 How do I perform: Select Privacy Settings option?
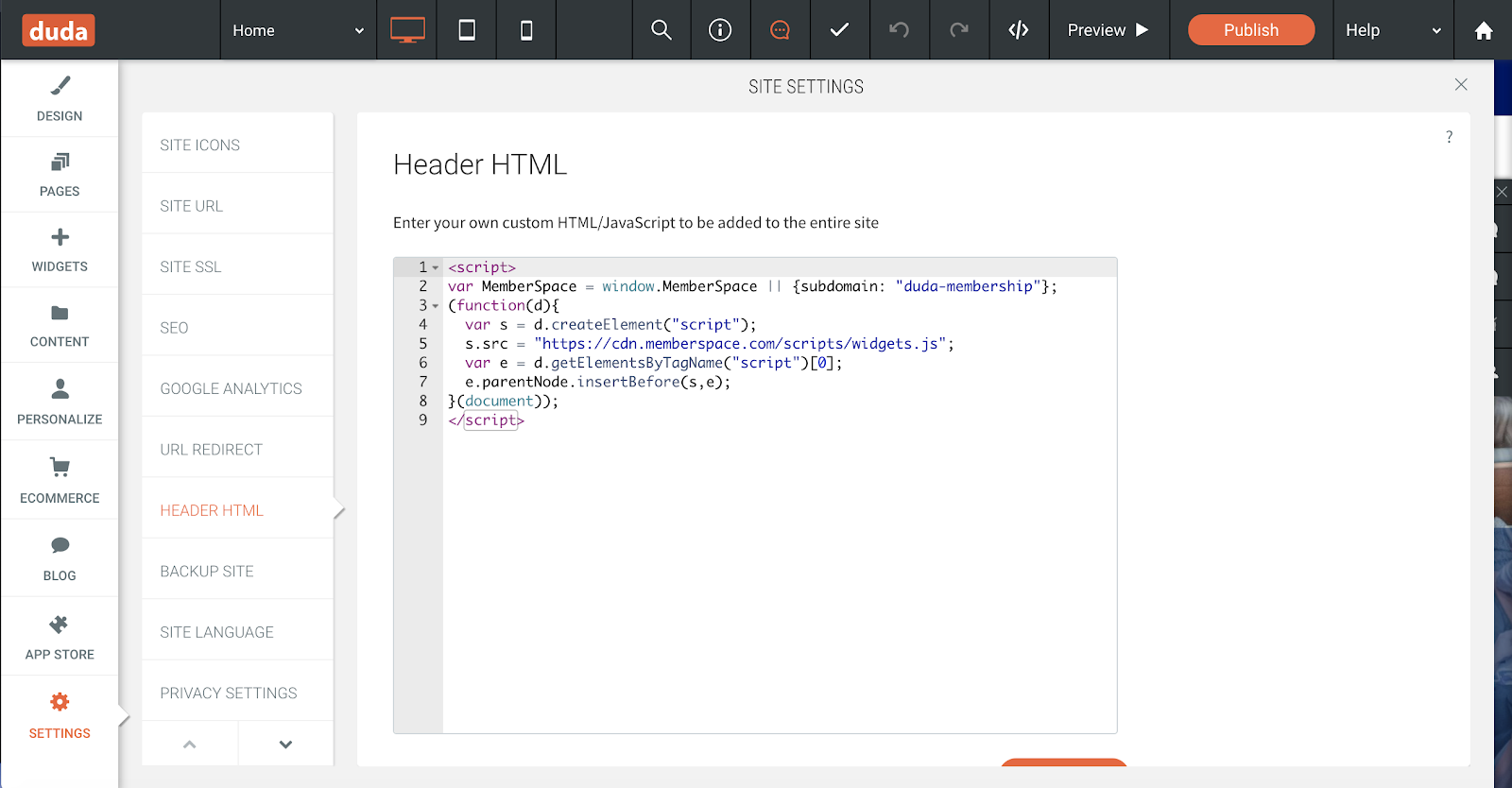point(237,693)
